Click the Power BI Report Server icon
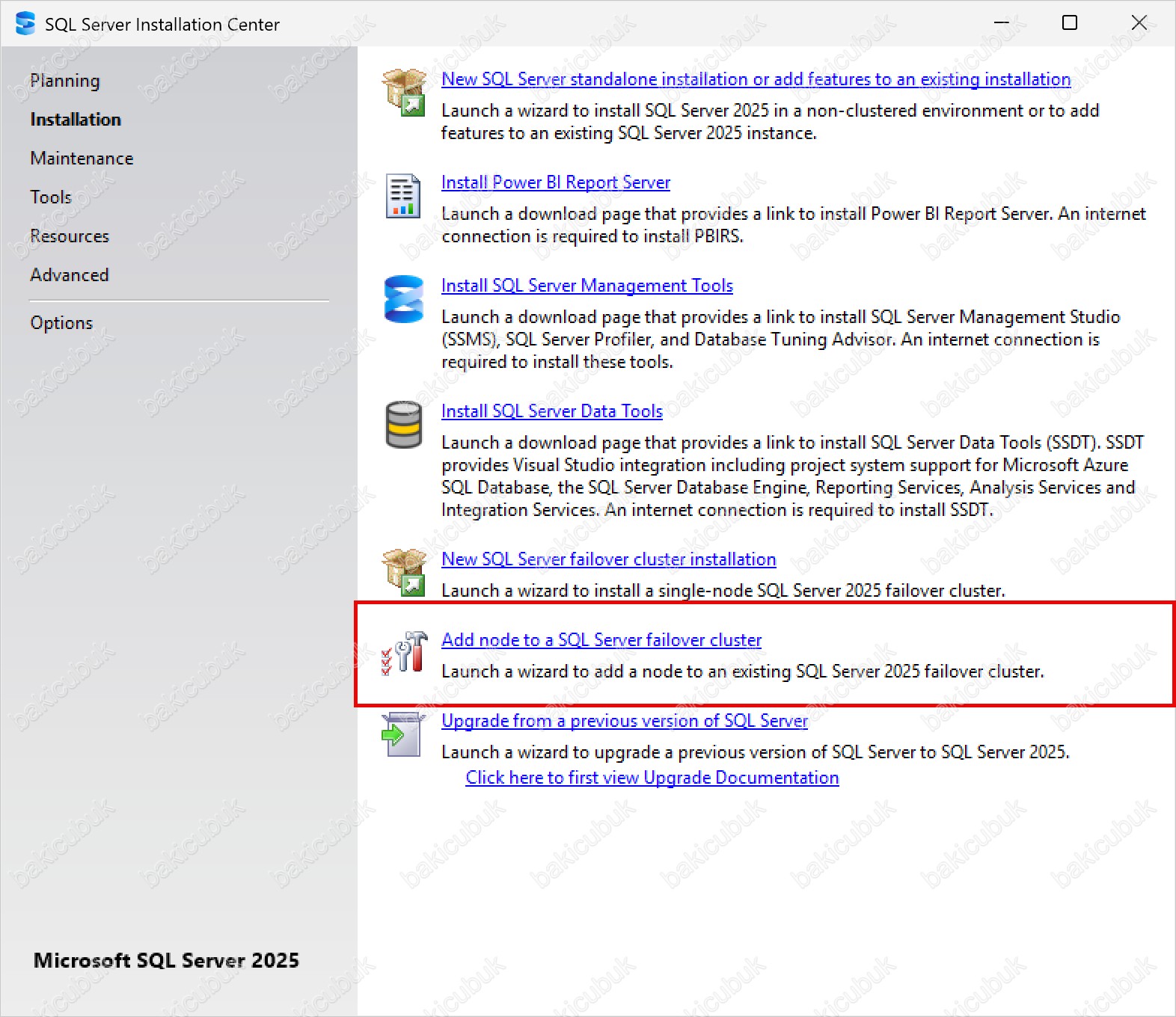Screen dimensions: 1176x1017 click(x=402, y=196)
